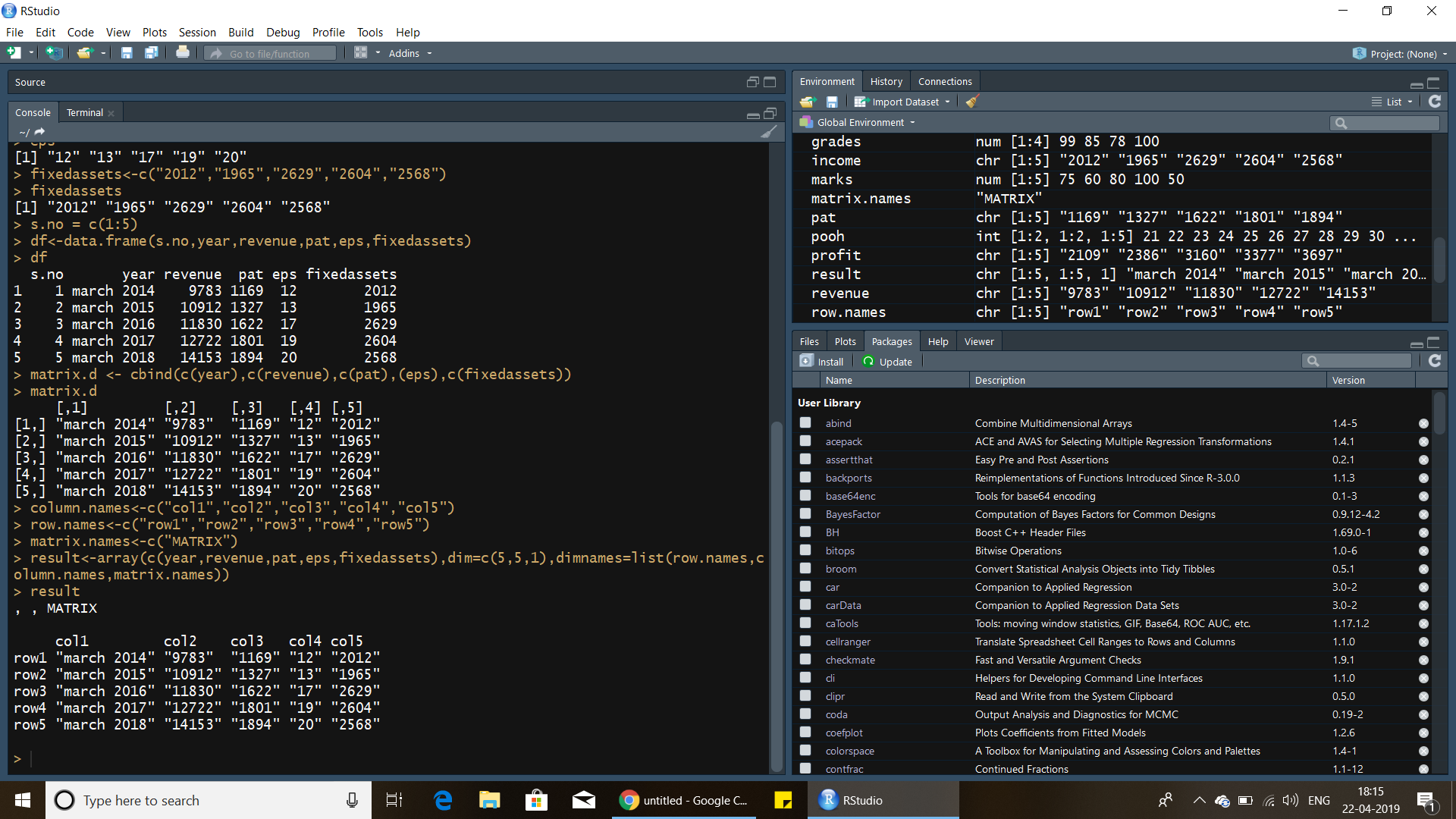Refresh the environment pane
The height and width of the screenshot is (819, 1456).
1435,102
